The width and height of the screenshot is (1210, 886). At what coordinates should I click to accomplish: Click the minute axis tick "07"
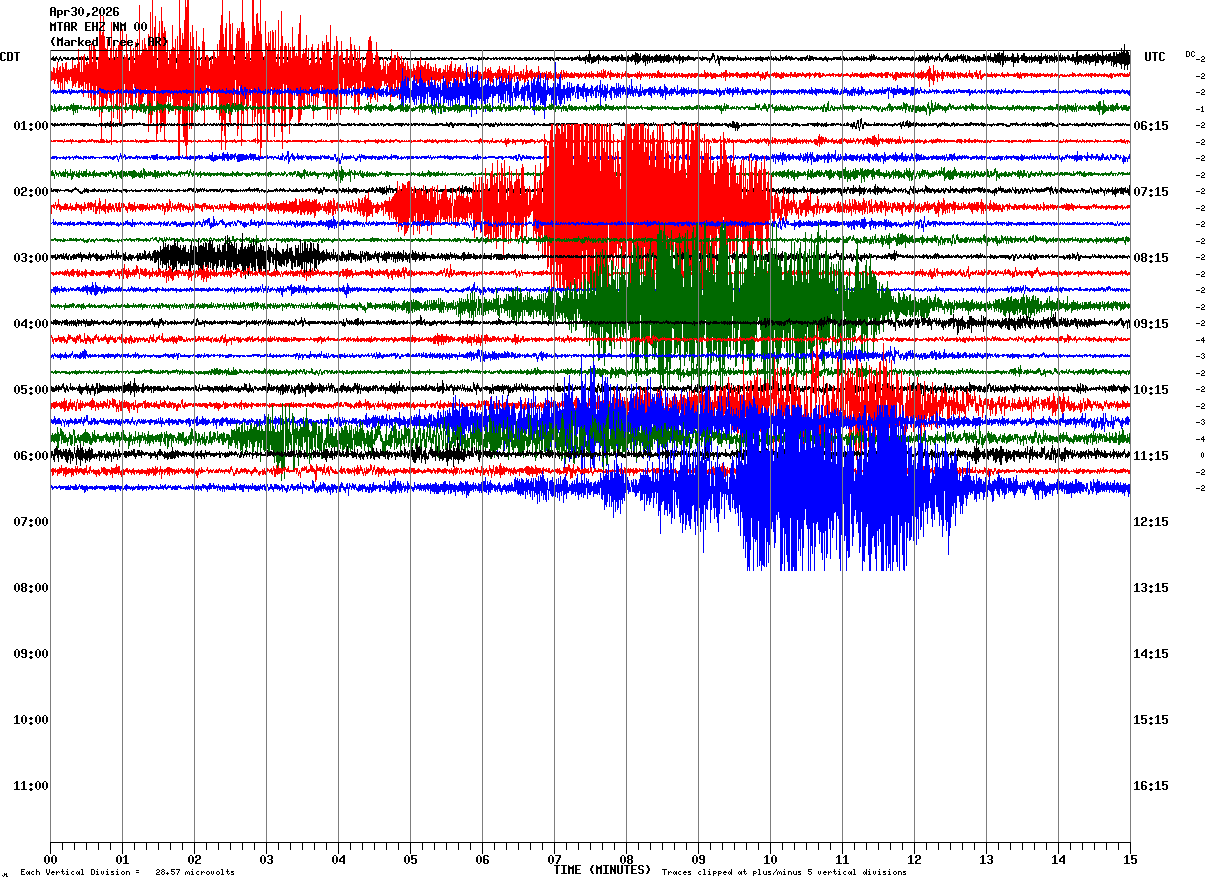point(554,859)
